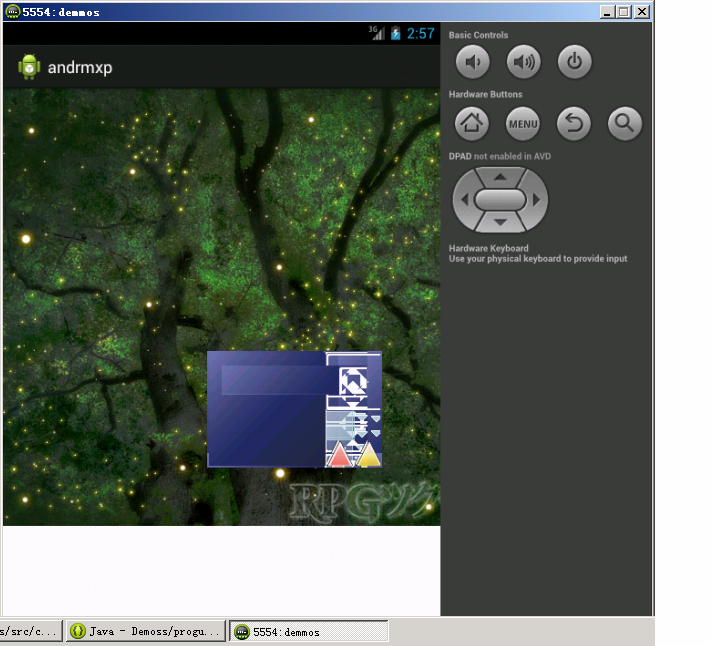Close the 5554:demmos emulator window
711x646 pixels.
pyautogui.click(x=642, y=12)
